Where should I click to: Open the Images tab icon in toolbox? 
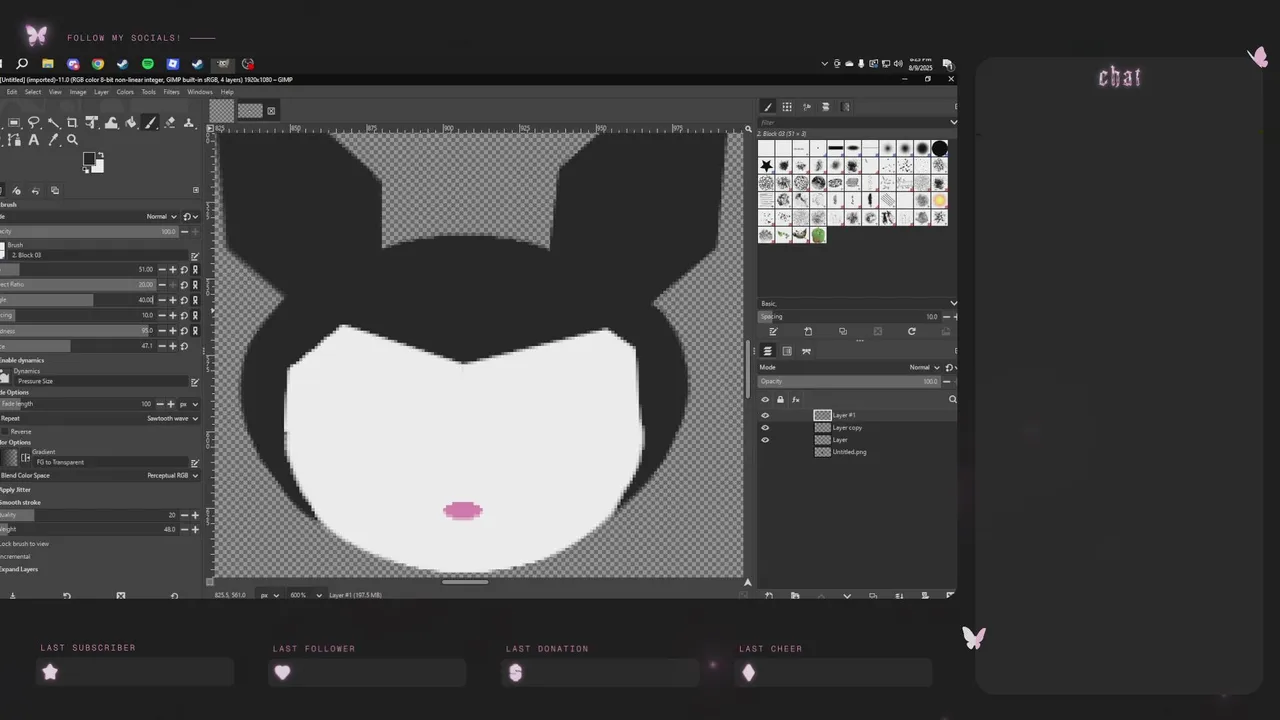pyautogui.click(x=55, y=191)
